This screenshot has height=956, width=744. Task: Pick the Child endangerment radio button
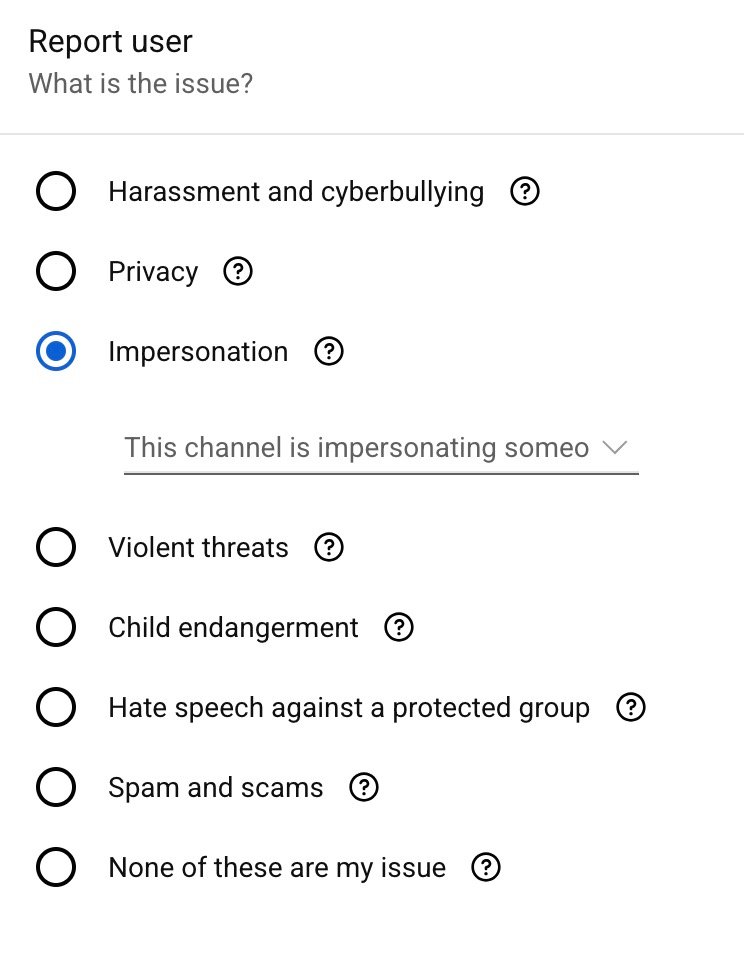click(55, 627)
